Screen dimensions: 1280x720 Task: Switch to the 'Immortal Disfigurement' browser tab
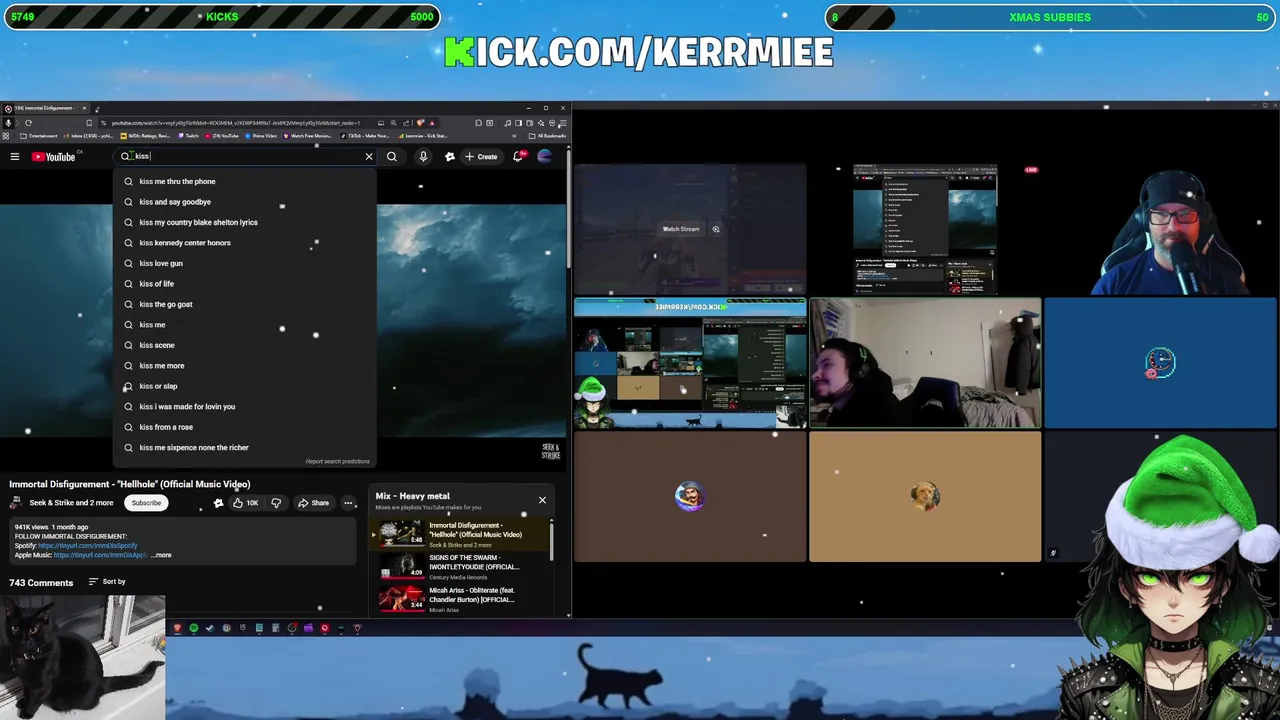tap(44, 108)
